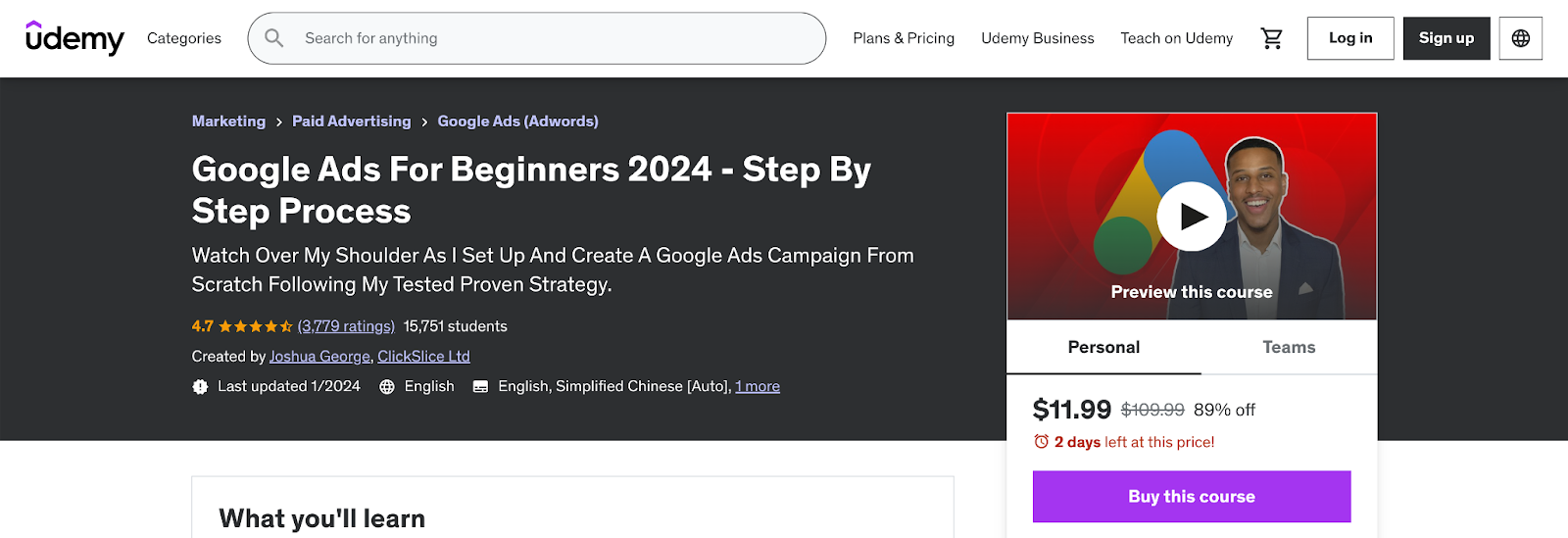The height and width of the screenshot is (538, 1568).
Task: Click the closed captions icon
Action: pos(480,387)
